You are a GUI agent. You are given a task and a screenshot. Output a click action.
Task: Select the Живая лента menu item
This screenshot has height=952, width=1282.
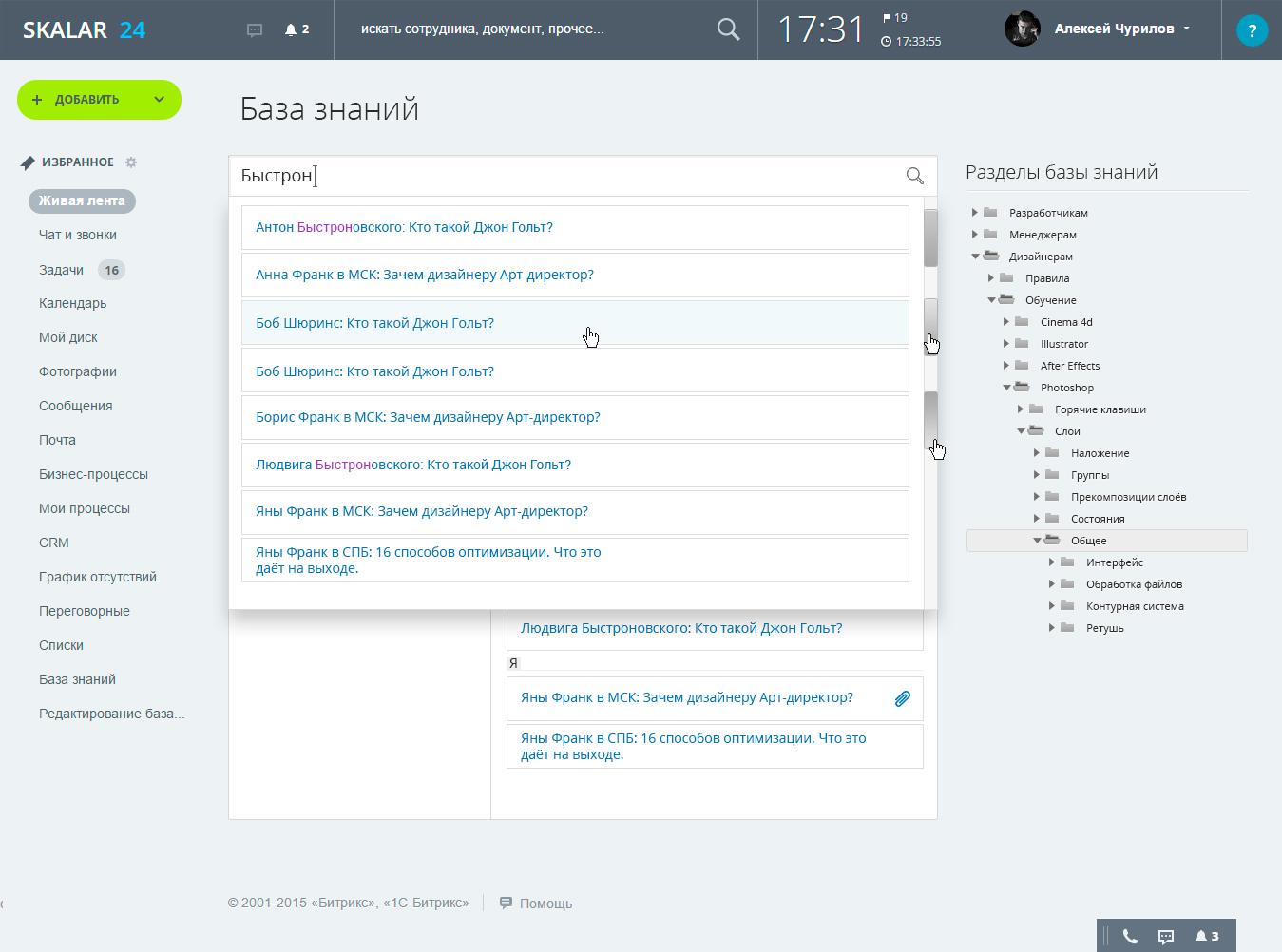[82, 200]
